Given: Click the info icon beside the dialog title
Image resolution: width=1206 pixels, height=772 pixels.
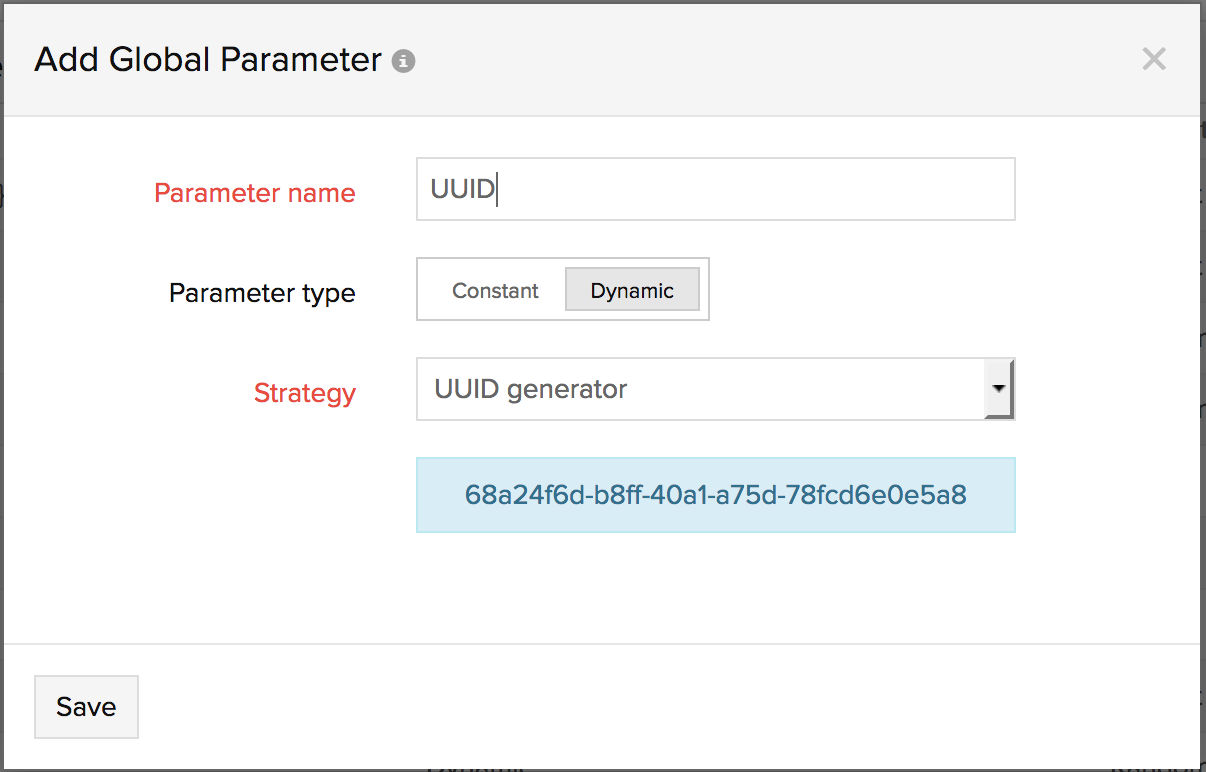Looking at the screenshot, I should tap(404, 61).
